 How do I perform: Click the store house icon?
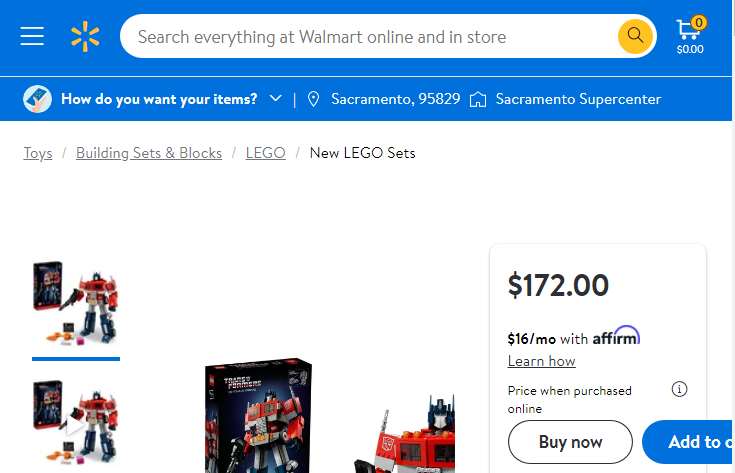pos(478,99)
